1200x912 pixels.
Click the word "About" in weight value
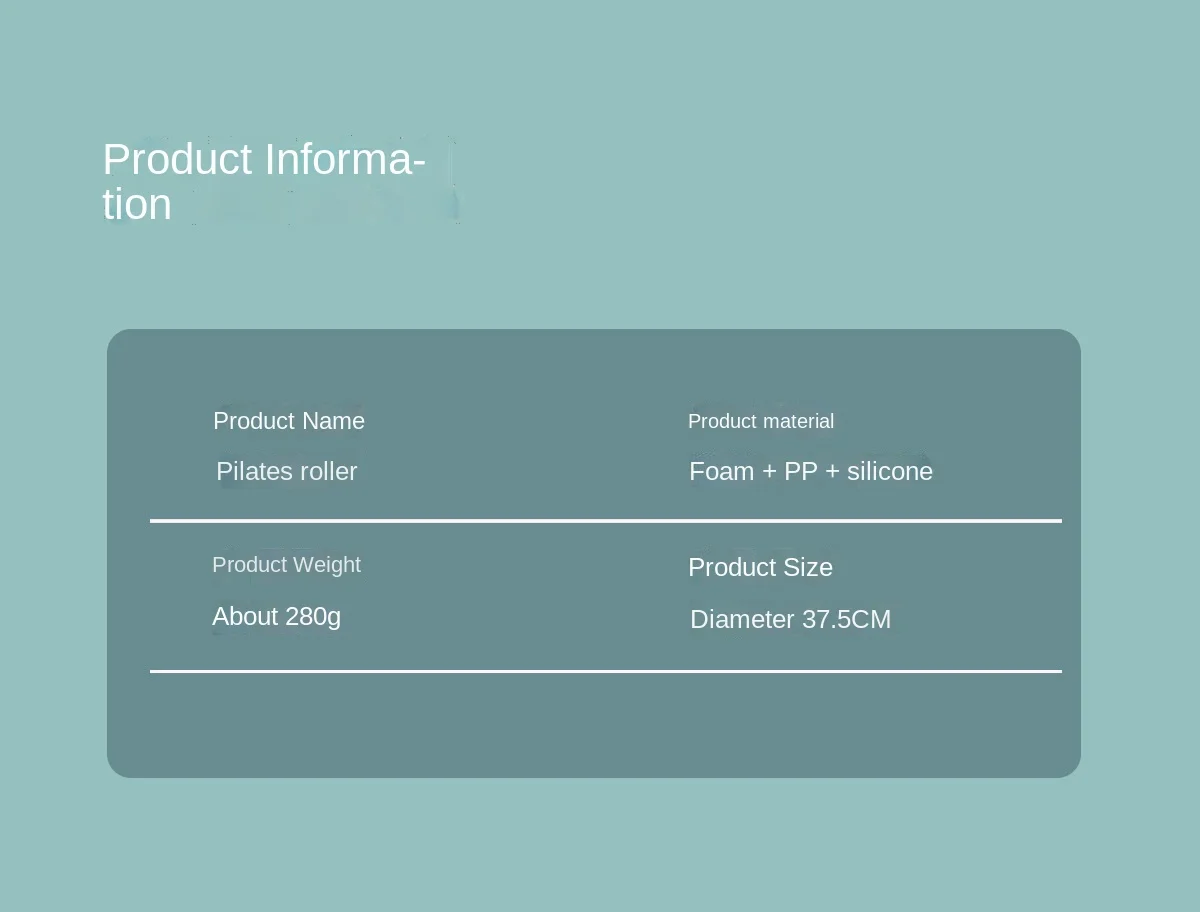pyautogui.click(x=245, y=616)
